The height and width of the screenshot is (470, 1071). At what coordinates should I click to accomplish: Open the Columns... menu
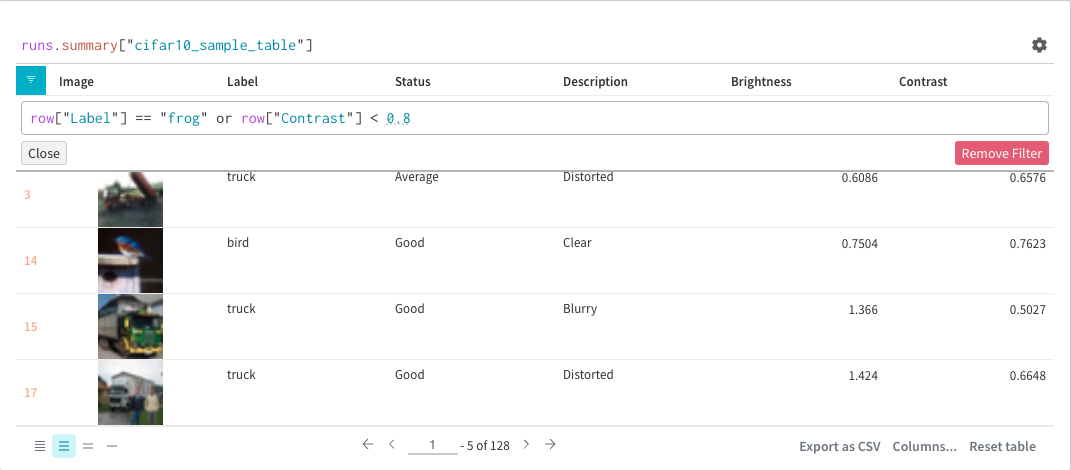click(x=924, y=446)
